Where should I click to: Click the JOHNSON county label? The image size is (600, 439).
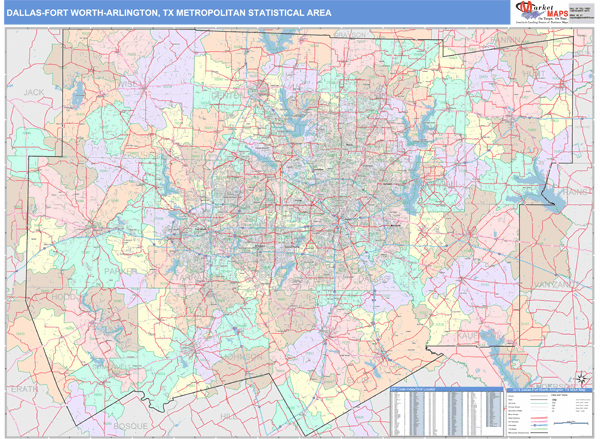tap(243, 357)
